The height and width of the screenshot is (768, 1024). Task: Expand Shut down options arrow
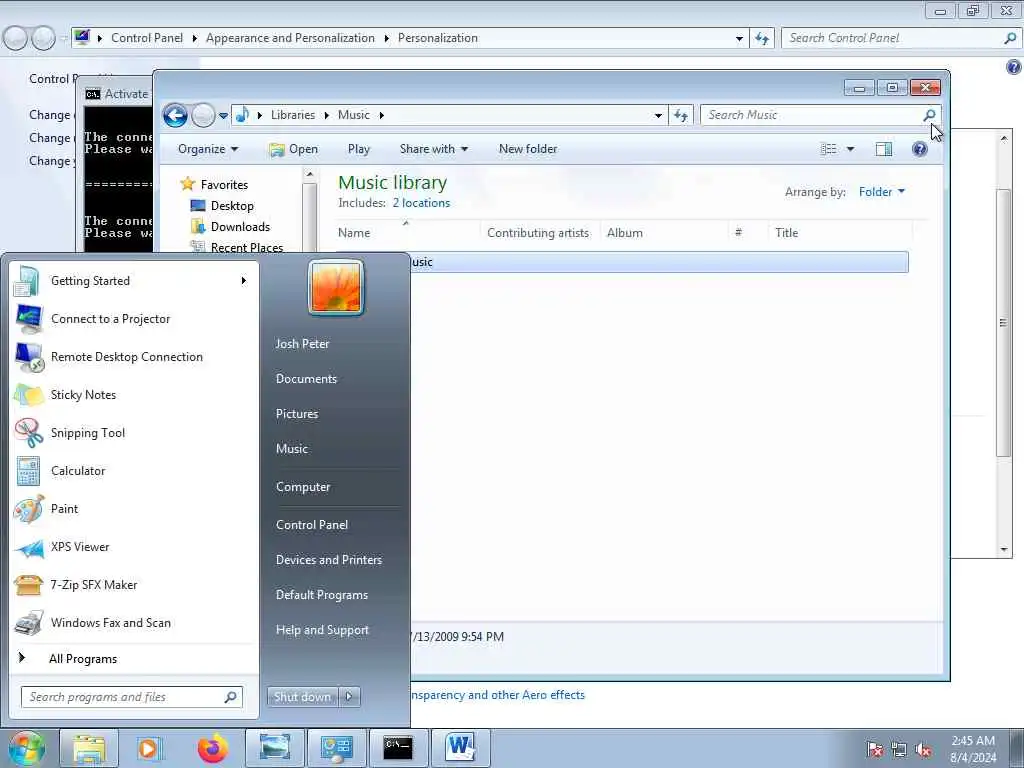coord(349,697)
